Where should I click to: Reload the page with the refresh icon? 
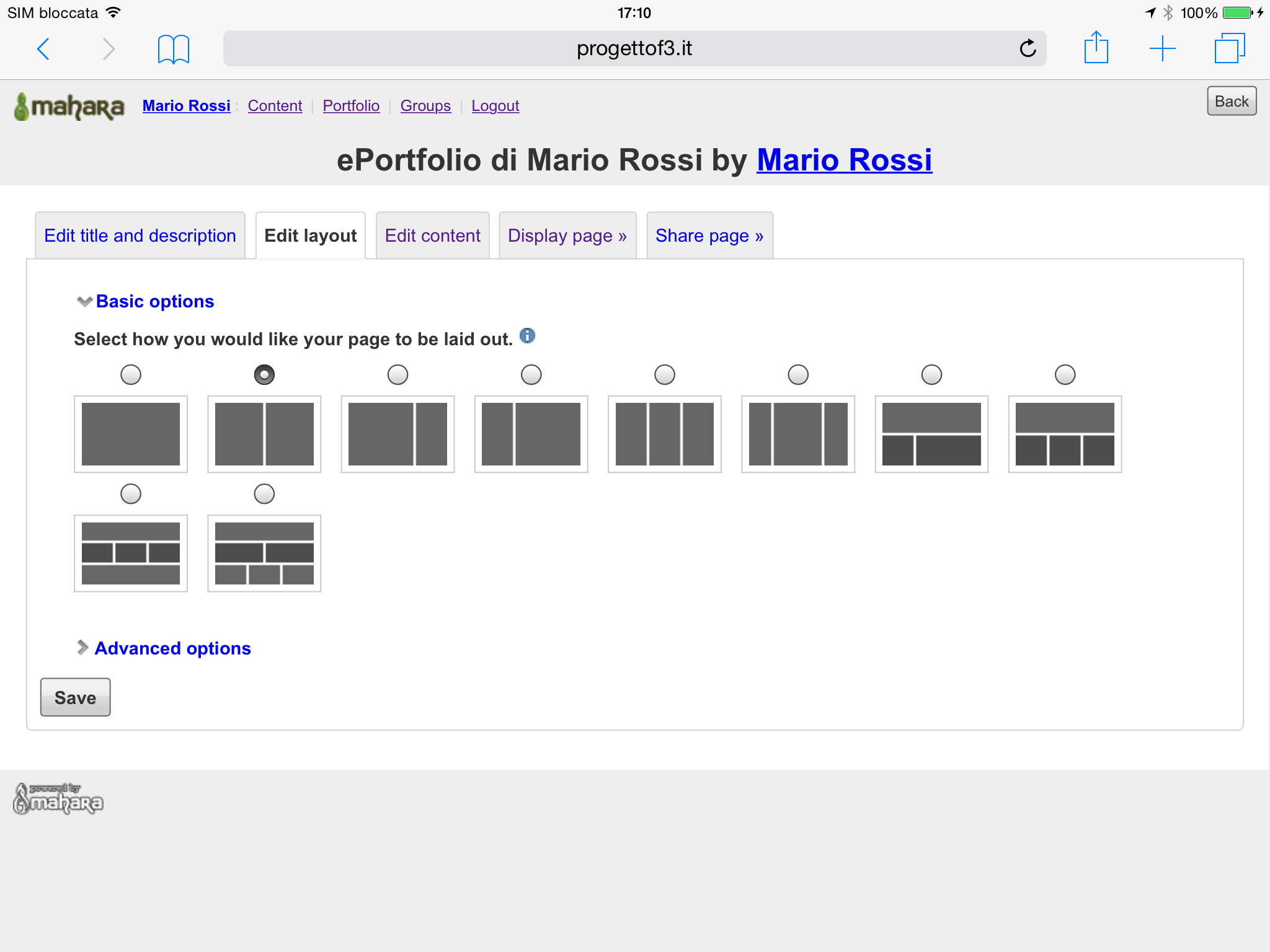pyautogui.click(x=1028, y=48)
